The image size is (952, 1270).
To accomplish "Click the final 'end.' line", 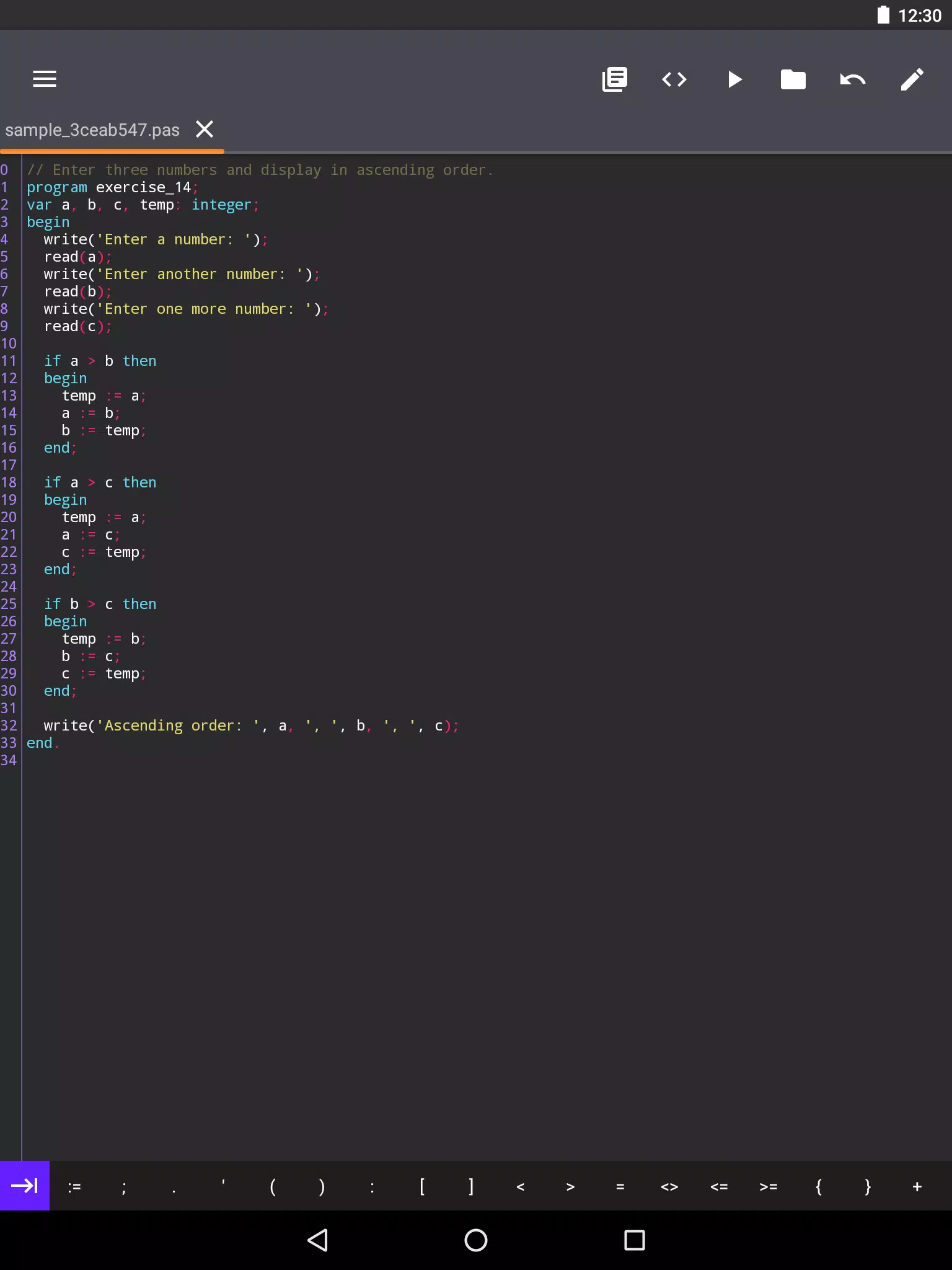I will [43, 743].
